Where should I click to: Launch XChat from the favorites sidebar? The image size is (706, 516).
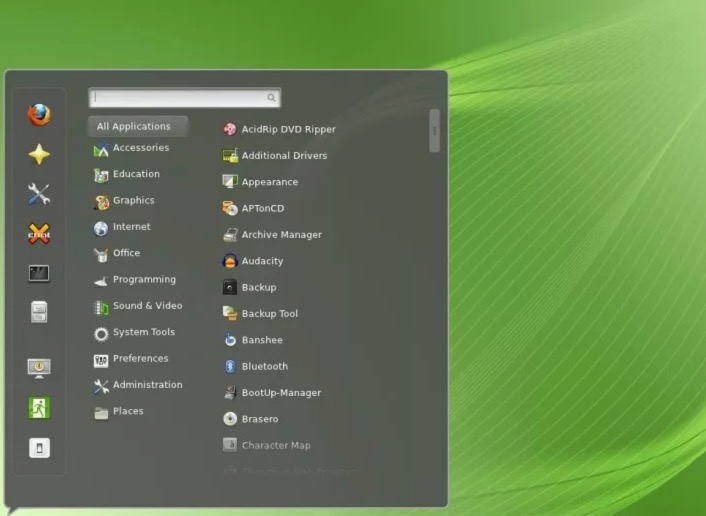pyautogui.click(x=39, y=234)
